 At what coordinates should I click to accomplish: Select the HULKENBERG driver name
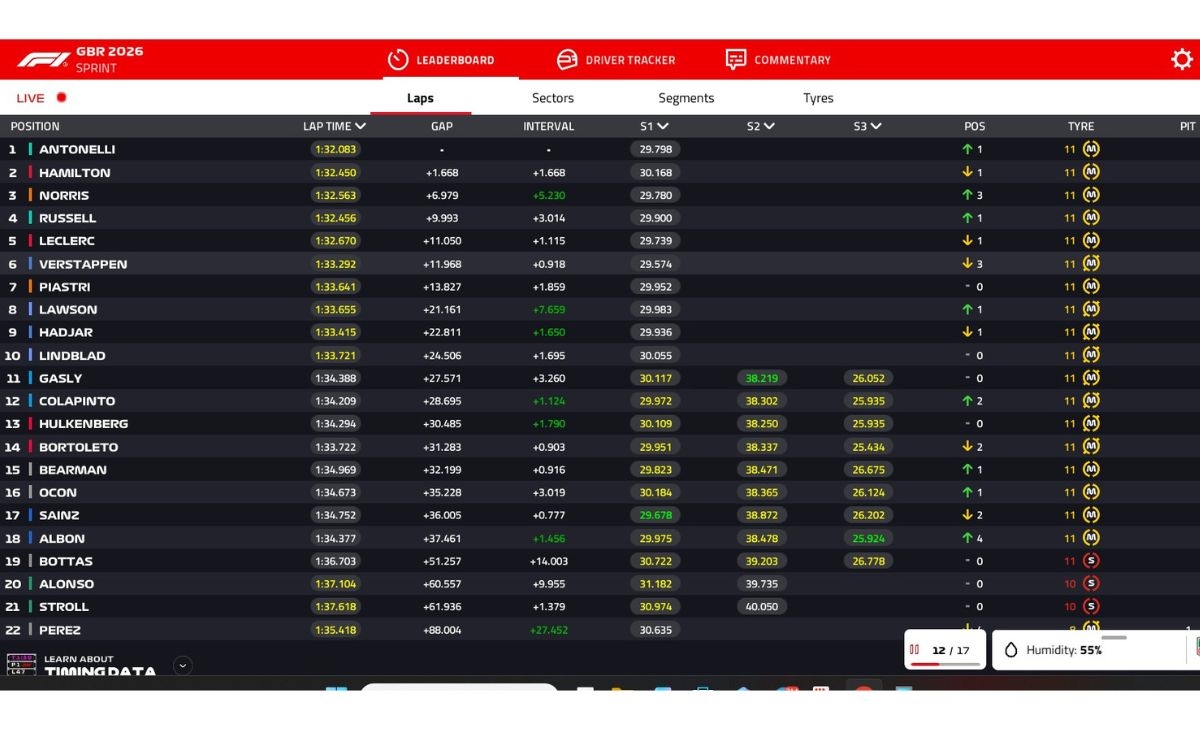[84, 424]
